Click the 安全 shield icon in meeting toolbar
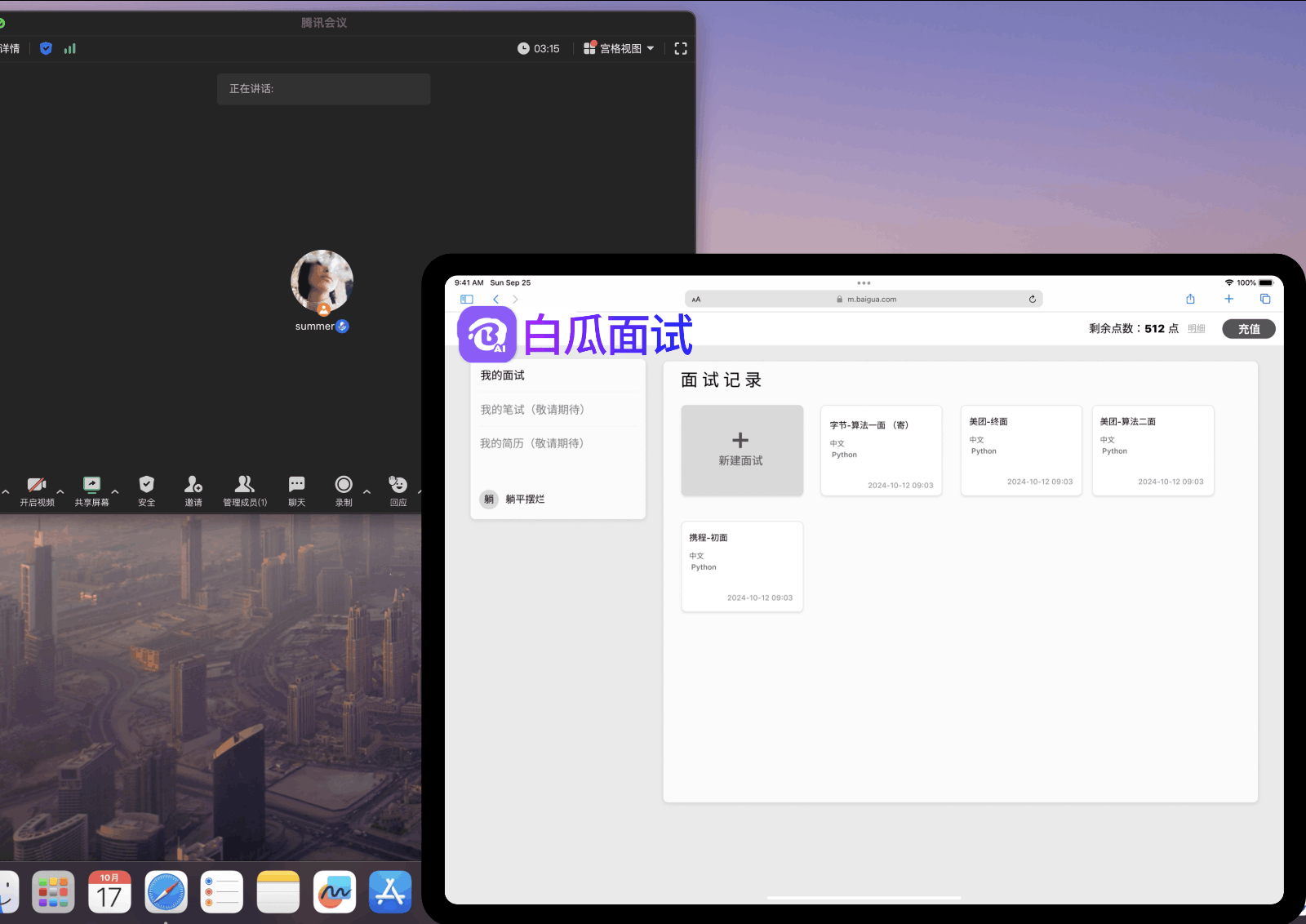The width and height of the screenshot is (1306, 924). click(x=147, y=484)
